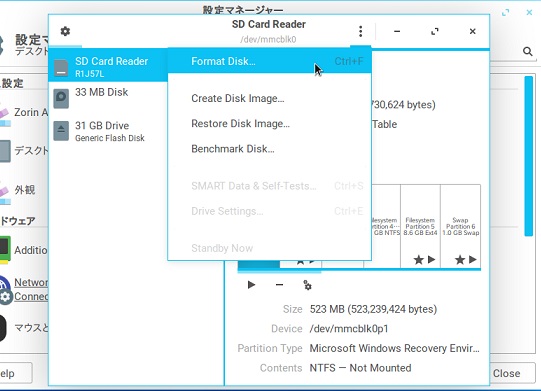Click the three-dot drive options button

tap(361, 31)
